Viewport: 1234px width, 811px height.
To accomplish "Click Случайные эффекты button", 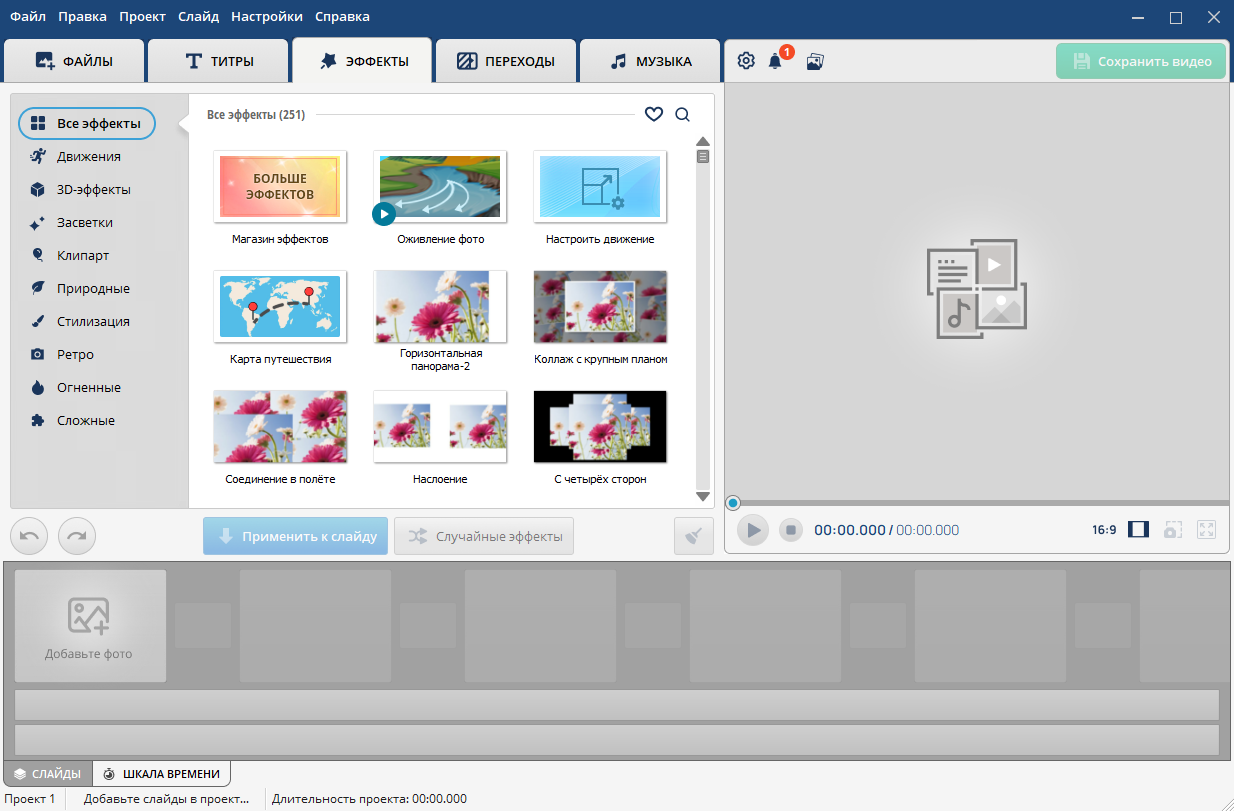I will pyautogui.click(x=484, y=536).
